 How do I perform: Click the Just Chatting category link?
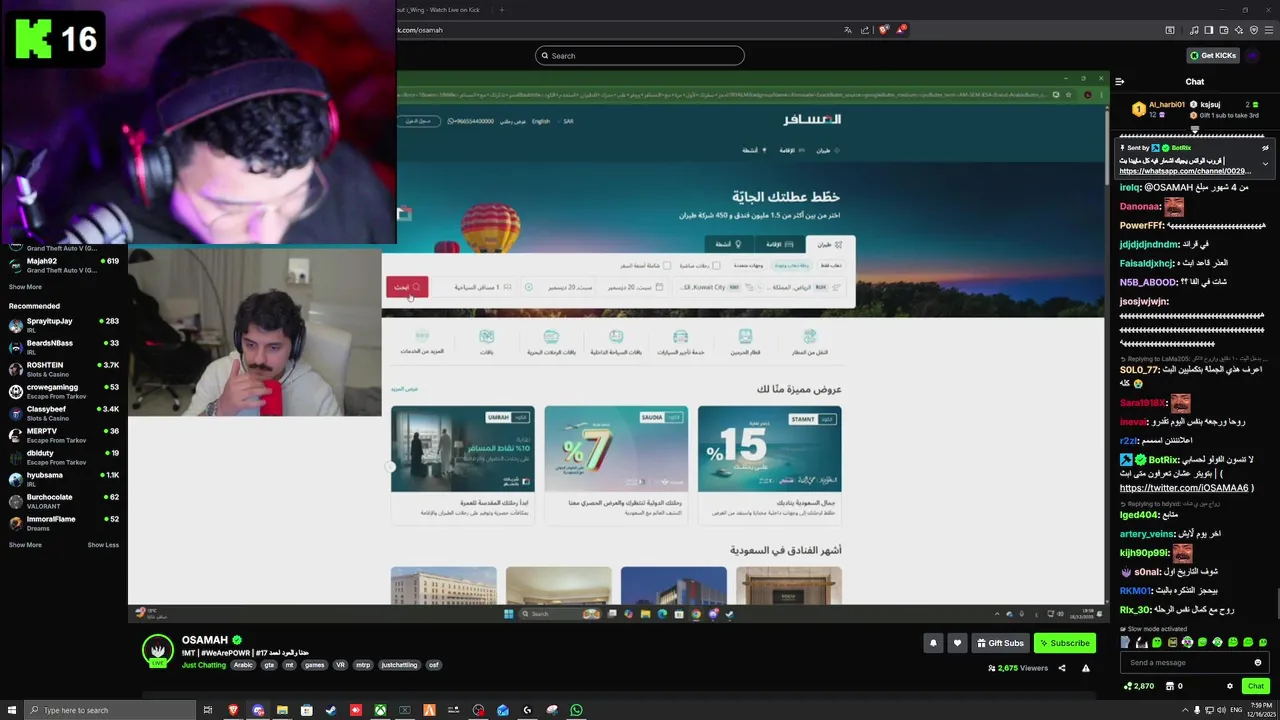(x=204, y=665)
